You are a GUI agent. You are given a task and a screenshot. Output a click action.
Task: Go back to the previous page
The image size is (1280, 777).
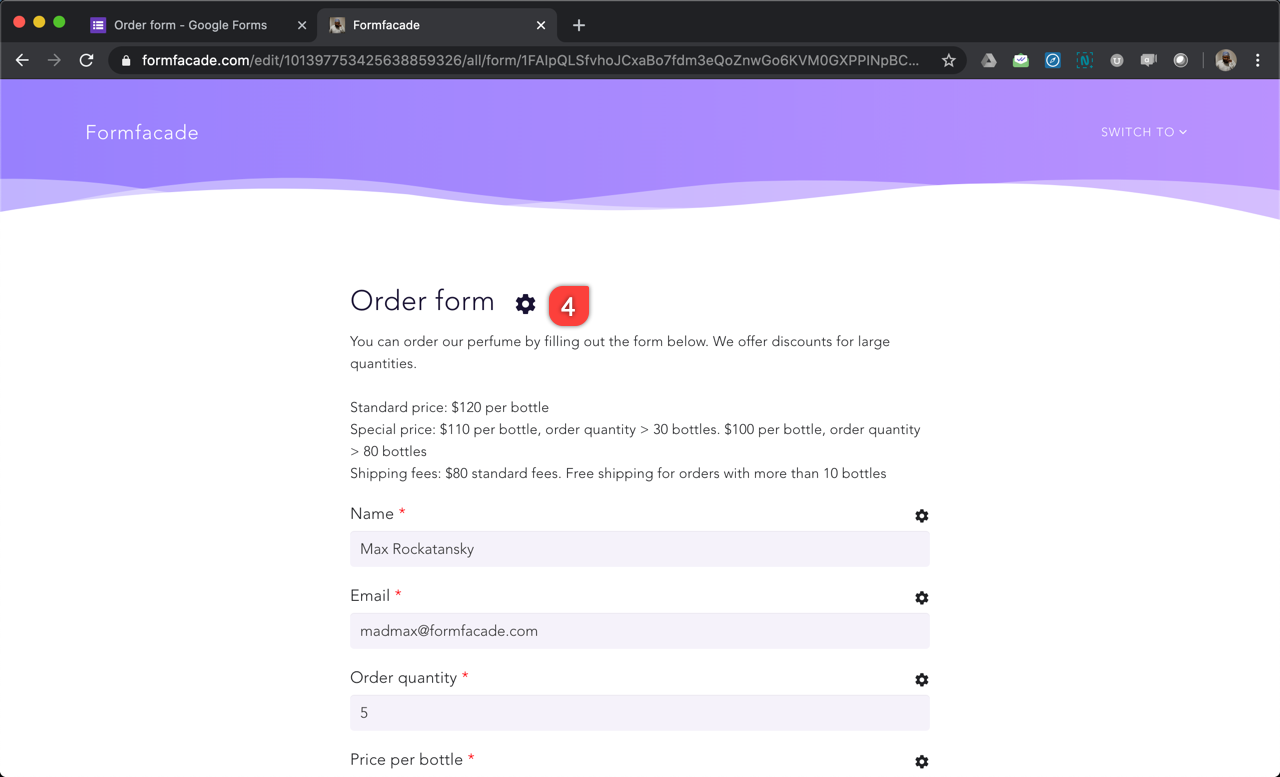(x=22, y=60)
